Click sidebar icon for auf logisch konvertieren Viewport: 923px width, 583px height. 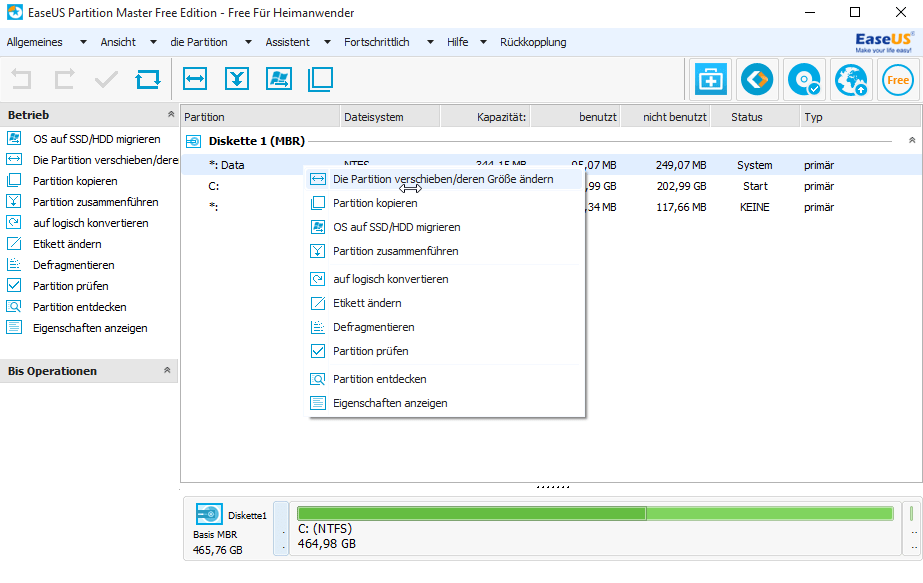pyautogui.click(x=14, y=223)
